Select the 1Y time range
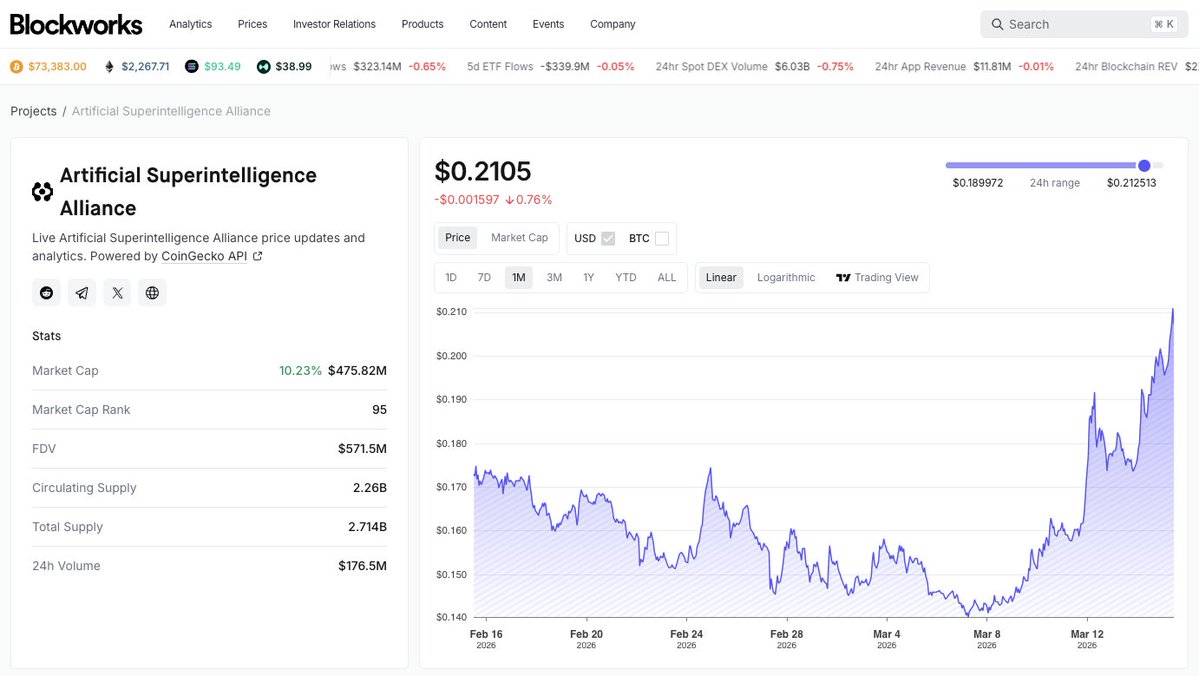This screenshot has width=1199, height=676. click(x=589, y=278)
